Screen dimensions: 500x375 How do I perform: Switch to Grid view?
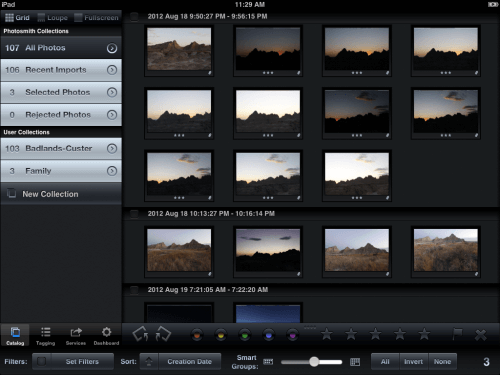[17, 18]
